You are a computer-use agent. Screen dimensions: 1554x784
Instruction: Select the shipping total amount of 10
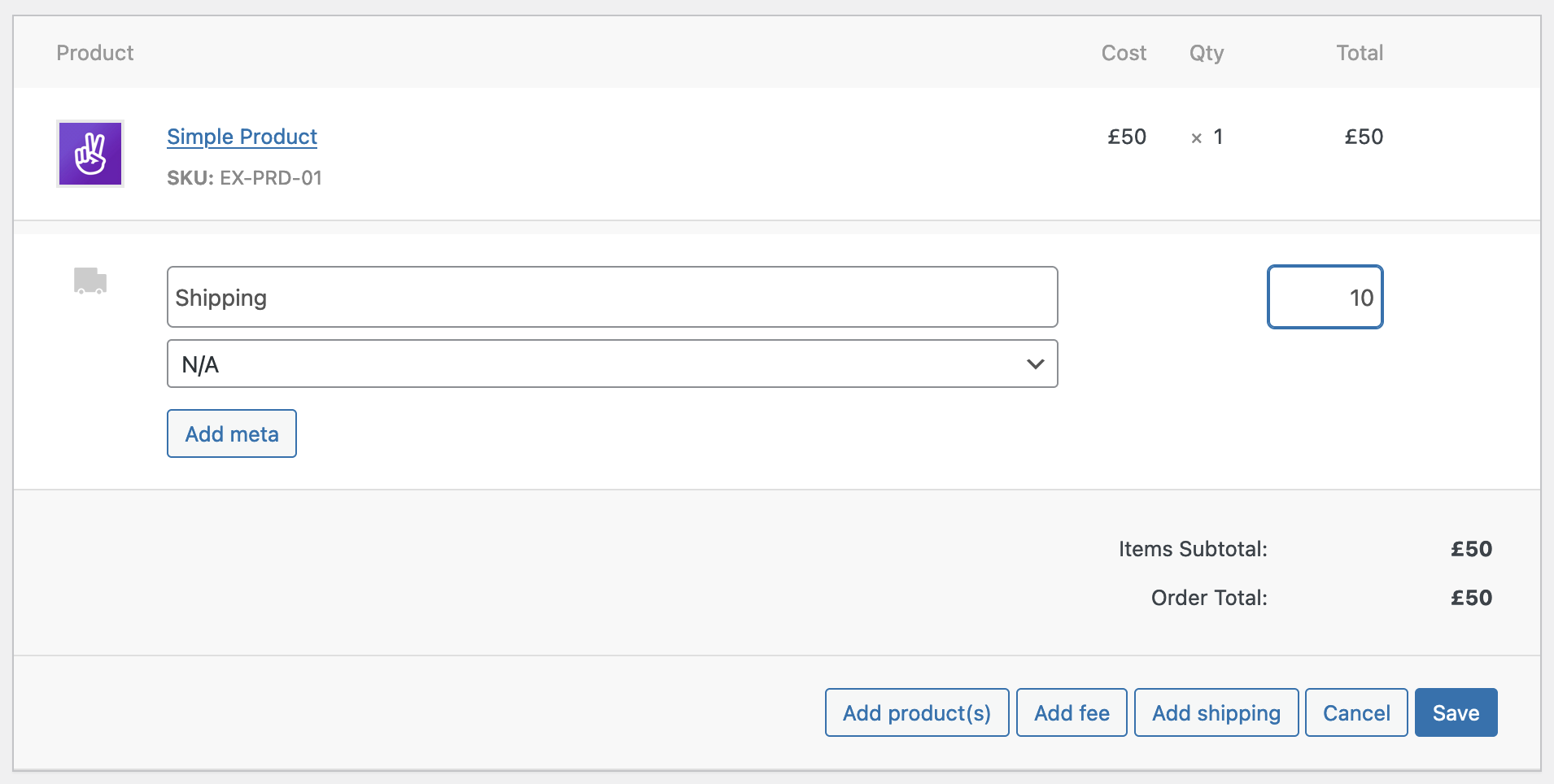(1324, 297)
